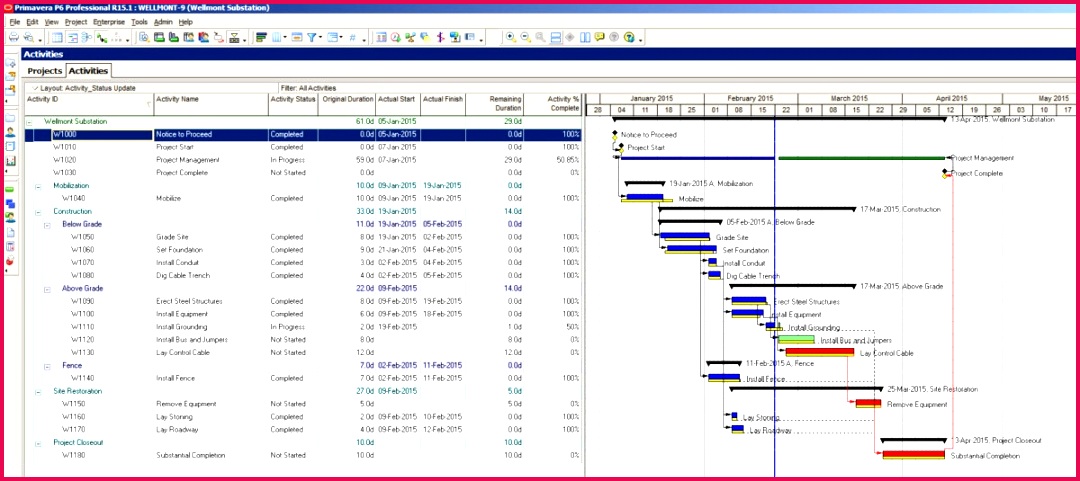1080x481 pixels.
Task: Click the Activity Status column header
Action: pos(293,104)
